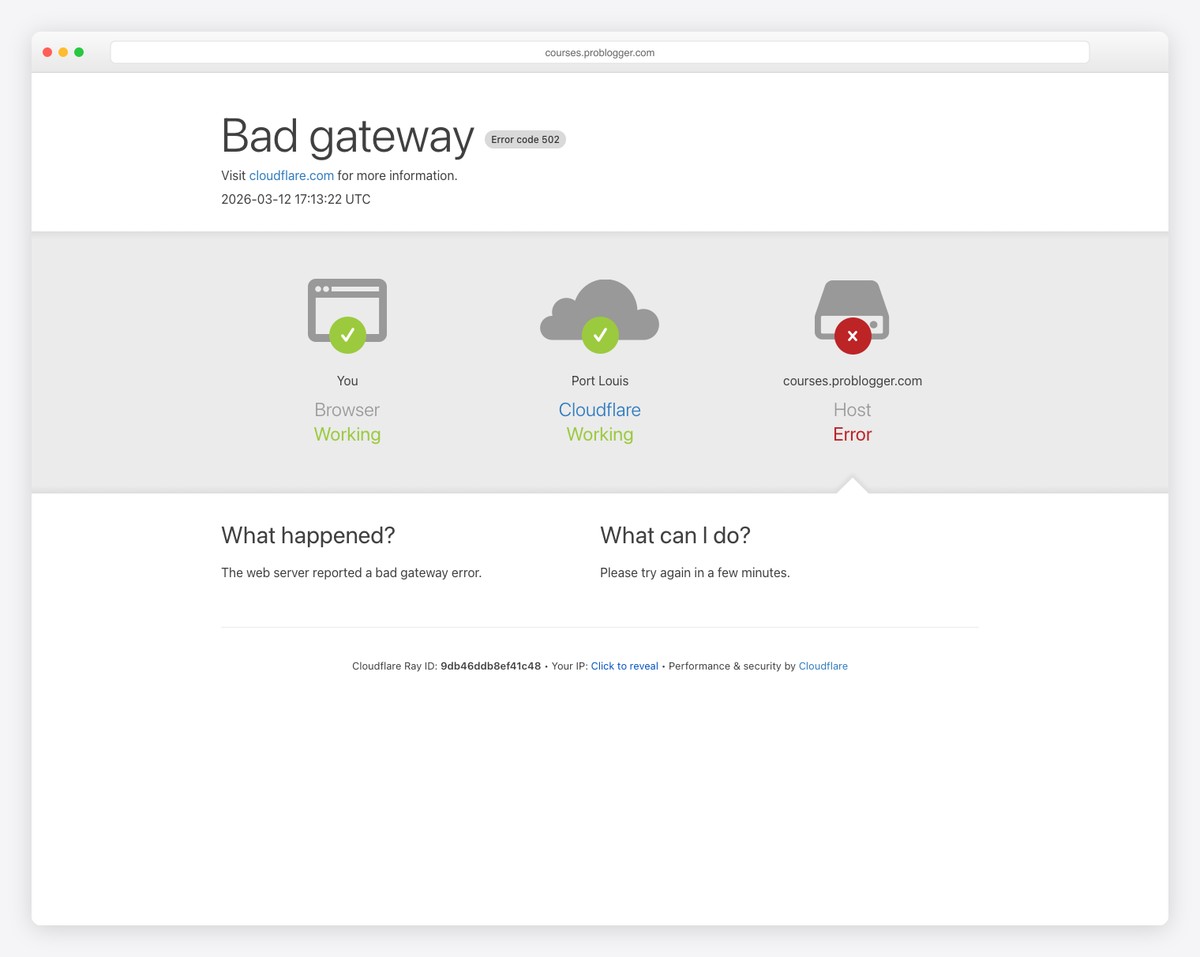Click 'Please try again in a few minutes.'
This screenshot has height=957, width=1200.
pos(695,573)
